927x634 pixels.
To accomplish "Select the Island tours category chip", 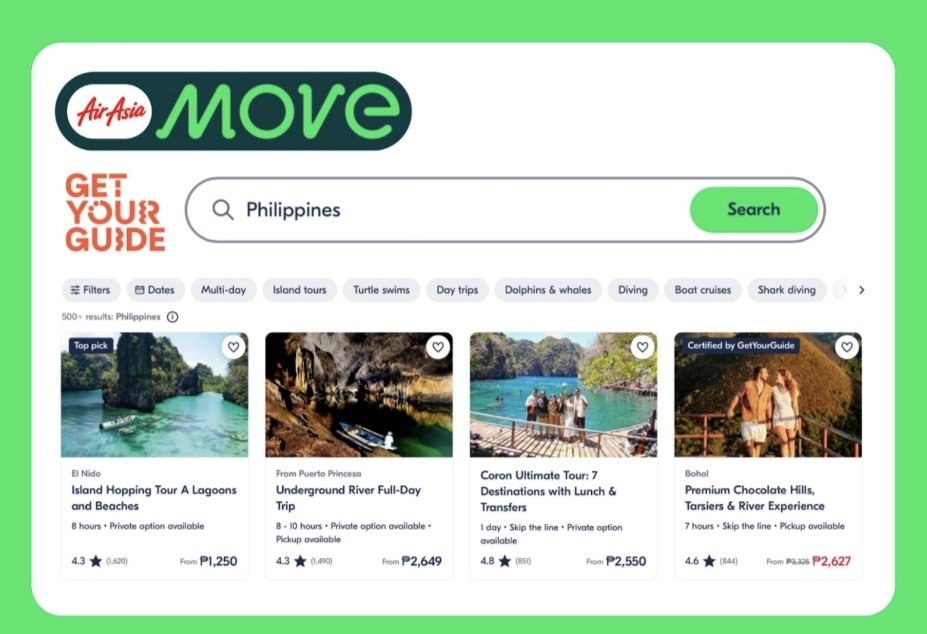I will tap(300, 290).
